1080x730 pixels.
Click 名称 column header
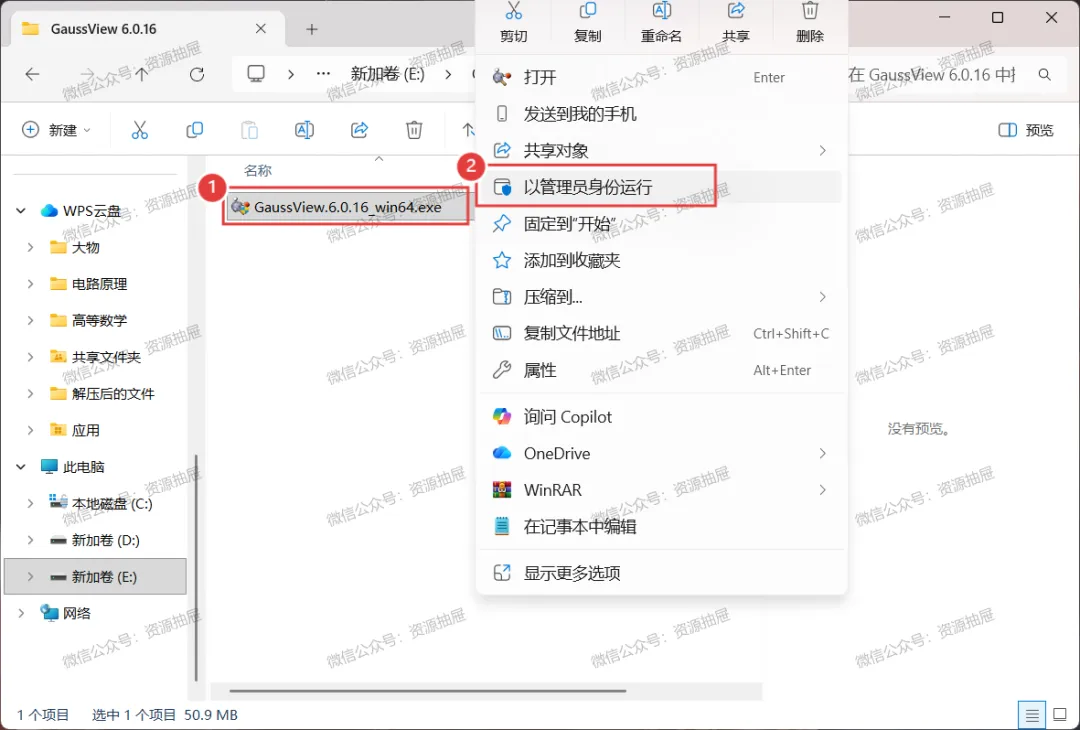click(x=258, y=171)
